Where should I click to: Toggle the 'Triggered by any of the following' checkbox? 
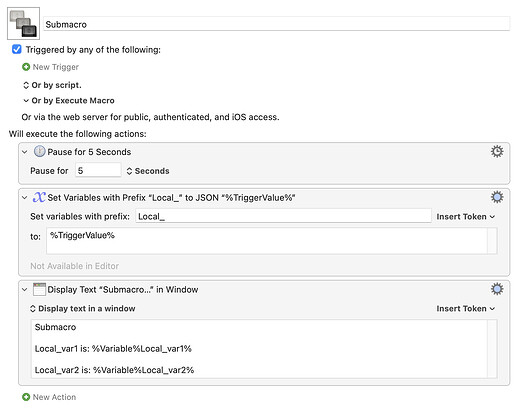click(x=17, y=50)
